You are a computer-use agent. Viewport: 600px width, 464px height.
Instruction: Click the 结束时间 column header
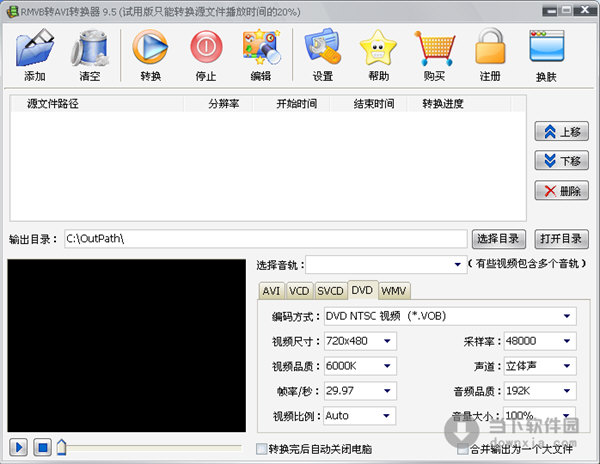tap(369, 104)
